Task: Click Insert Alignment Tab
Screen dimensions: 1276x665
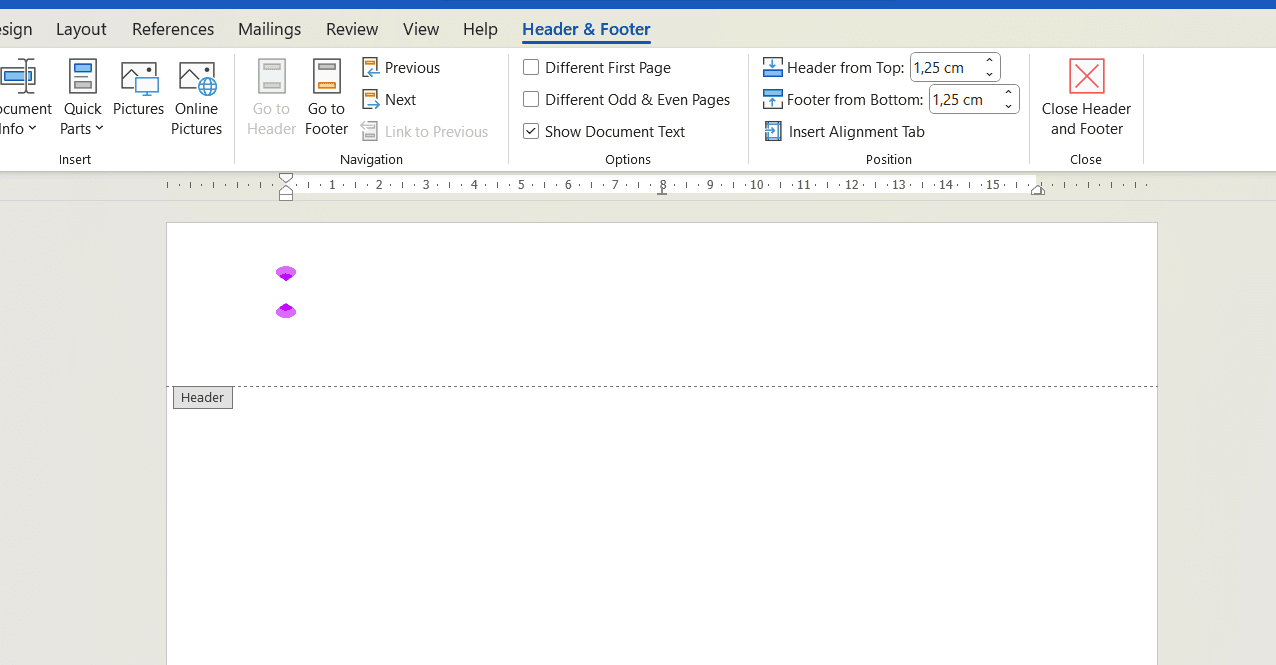Action: point(844,132)
